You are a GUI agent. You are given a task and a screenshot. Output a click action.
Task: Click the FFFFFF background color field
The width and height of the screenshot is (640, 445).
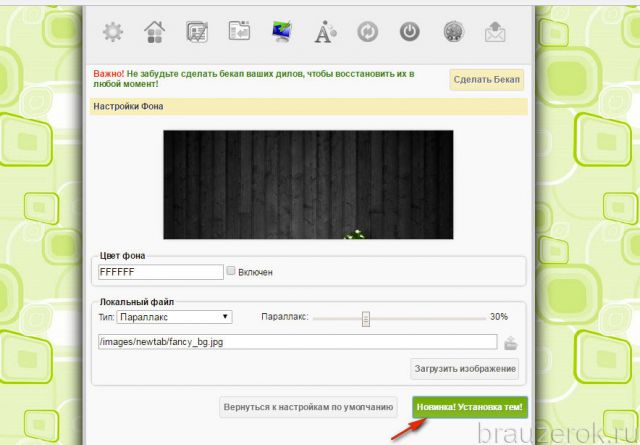pyautogui.click(x=161, y=272)
